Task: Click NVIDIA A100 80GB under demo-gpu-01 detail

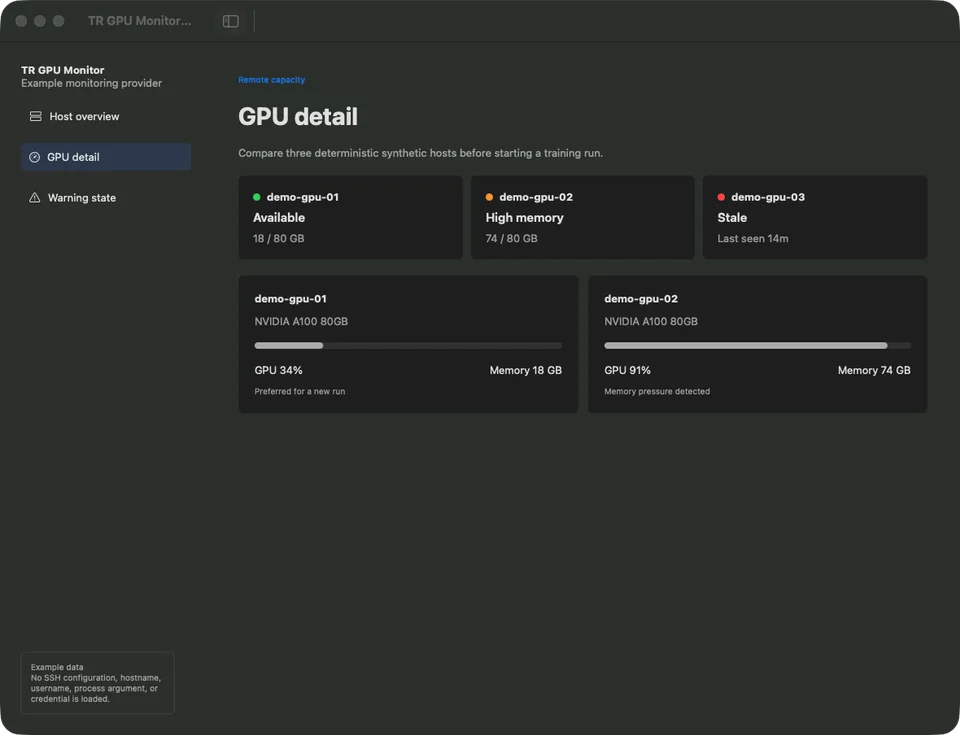Action: pyautogui.click(x=301, y=322)
